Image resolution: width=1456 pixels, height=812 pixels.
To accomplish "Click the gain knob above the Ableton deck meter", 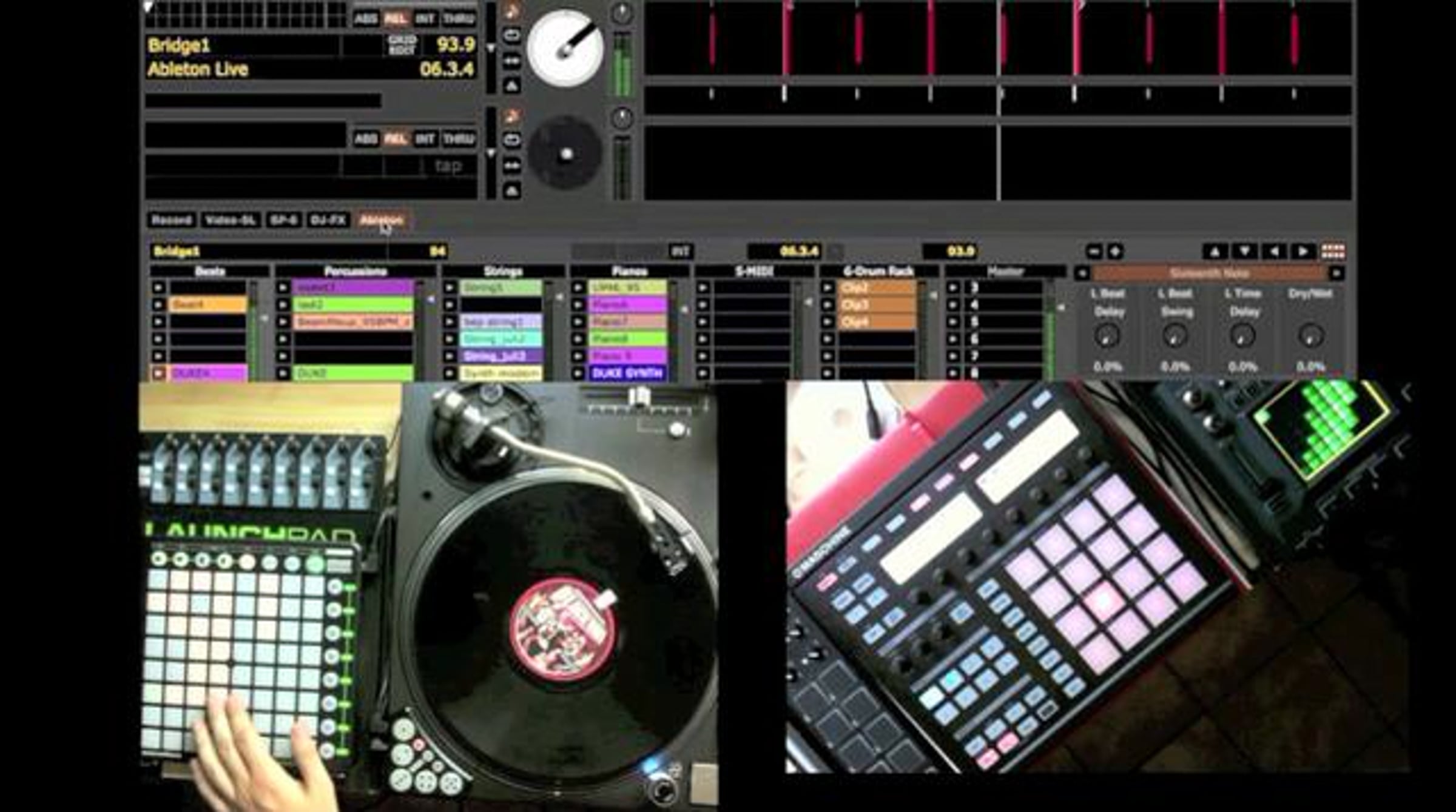I will [621, 13].
